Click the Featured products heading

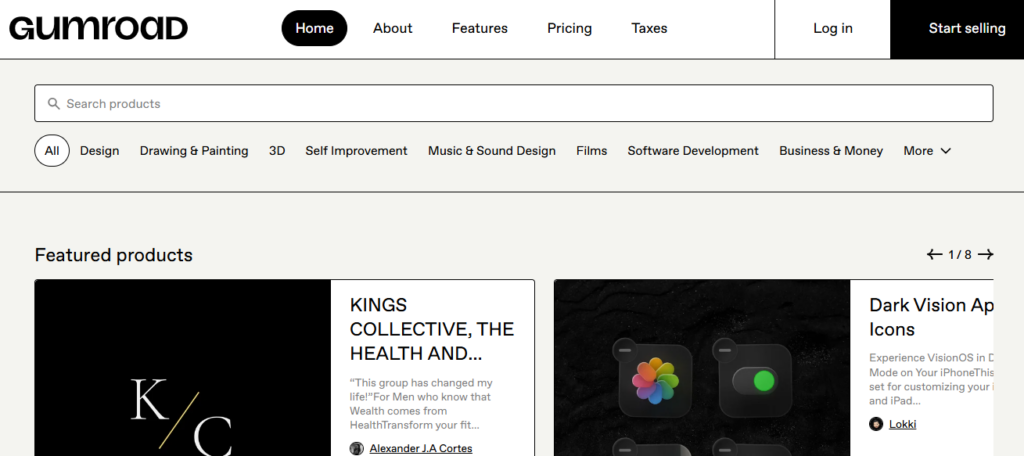pos(114,255)
